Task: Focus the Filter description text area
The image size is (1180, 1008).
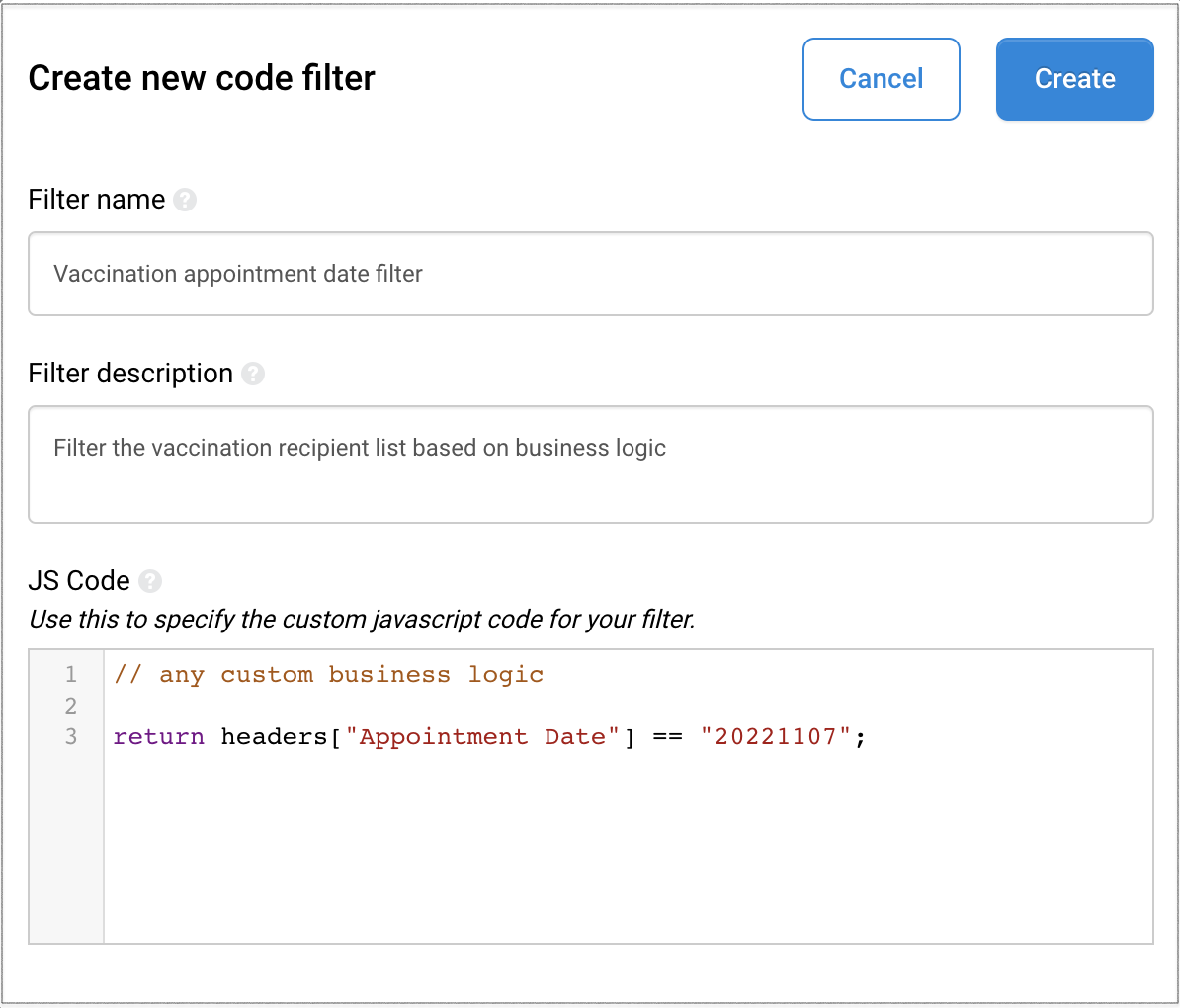Action: tap(590, 463)
